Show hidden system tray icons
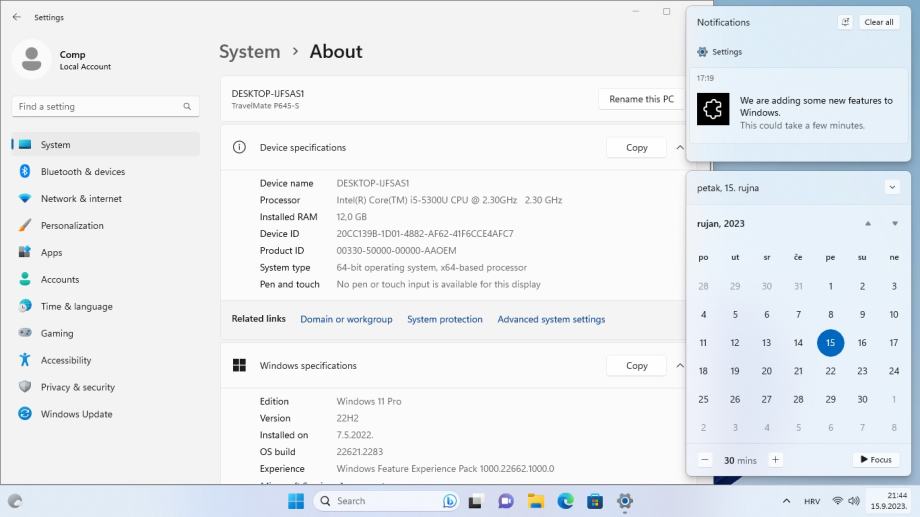 786,501
